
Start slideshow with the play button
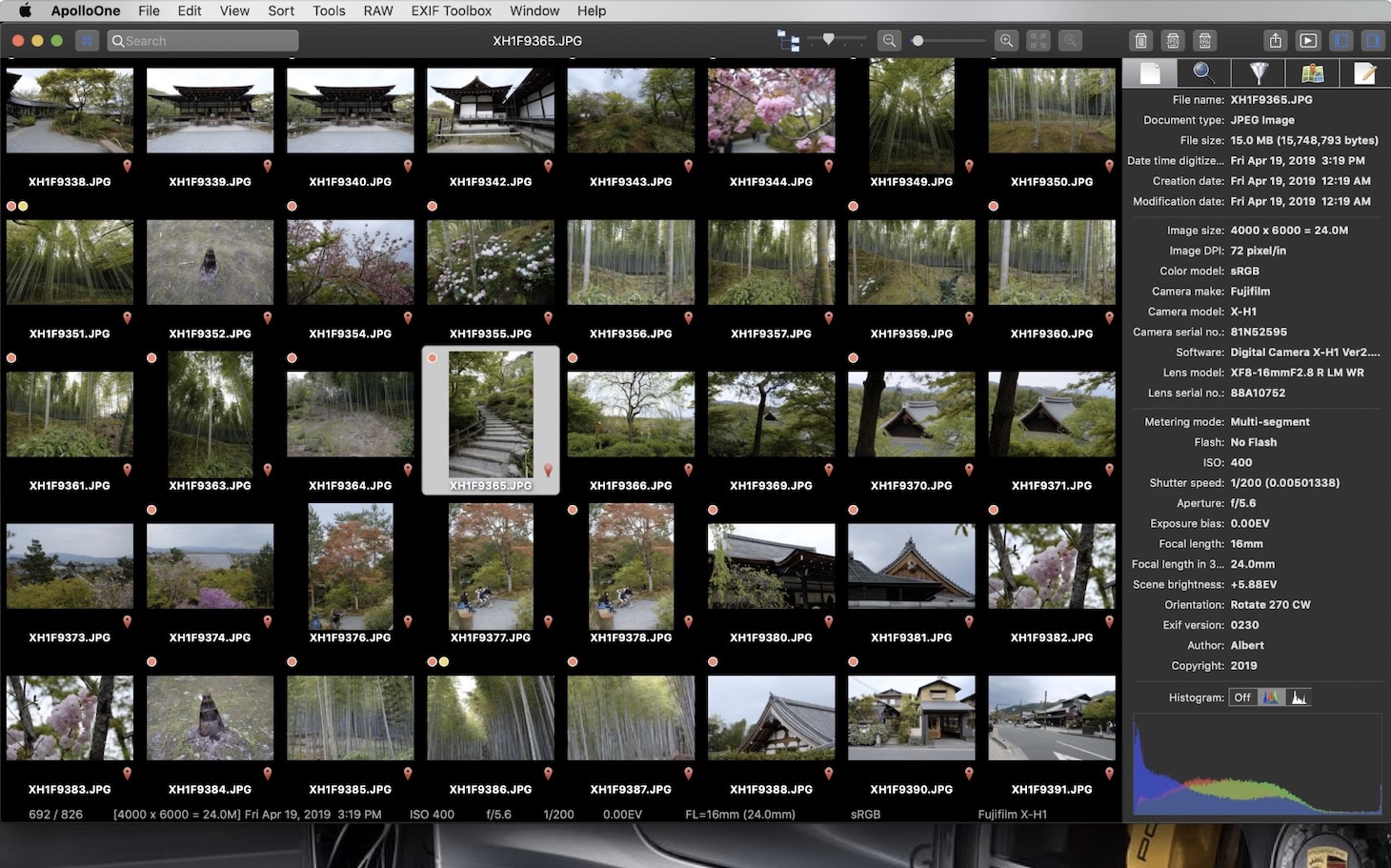click(x=1308, y=41)
